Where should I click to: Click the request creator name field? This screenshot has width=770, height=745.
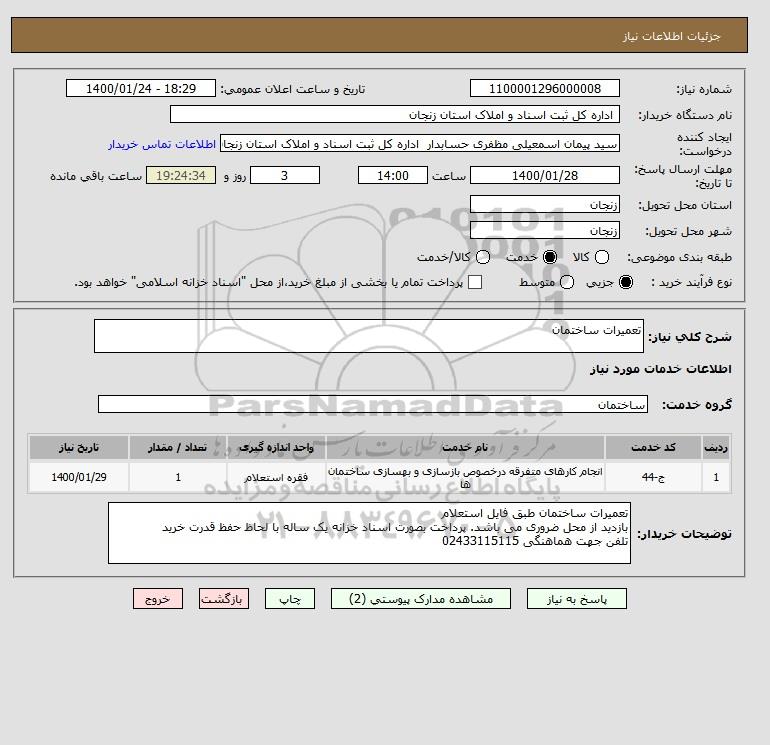420,144
